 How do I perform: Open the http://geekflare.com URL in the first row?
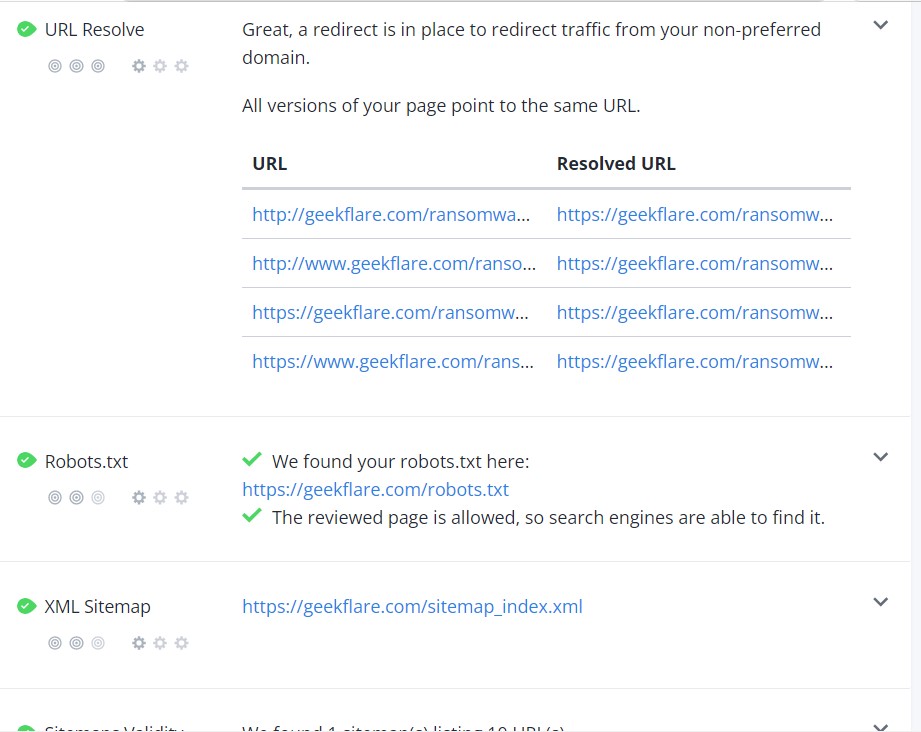[x=391, y=214]
